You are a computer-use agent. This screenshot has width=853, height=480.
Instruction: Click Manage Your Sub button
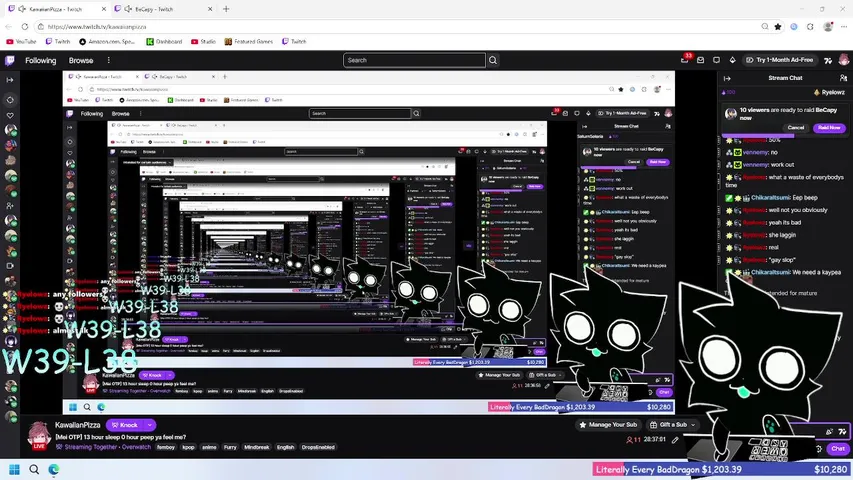click(608, 424)
